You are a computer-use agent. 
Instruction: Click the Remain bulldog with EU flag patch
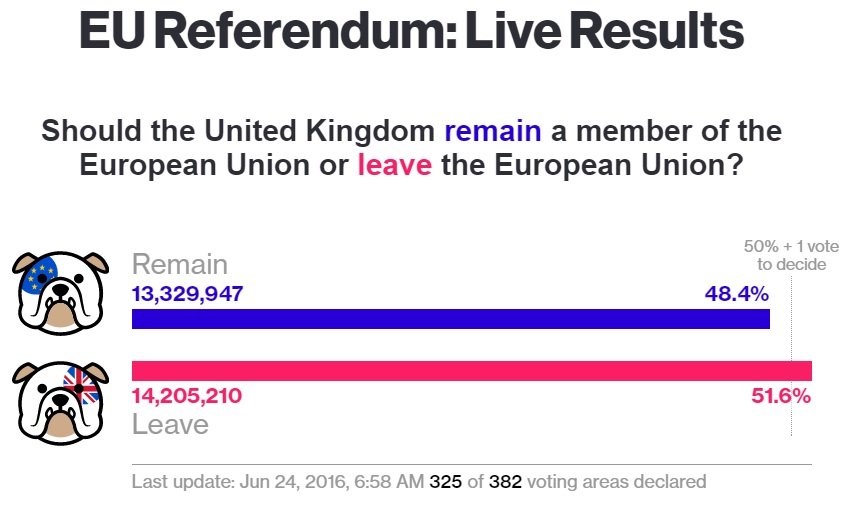click(60, 292)
